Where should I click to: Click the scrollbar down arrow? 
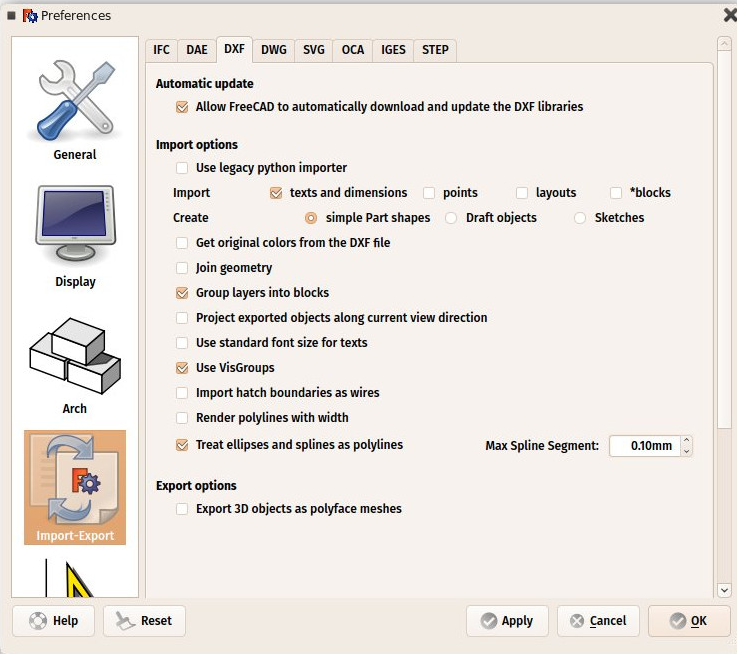(724, 590)
